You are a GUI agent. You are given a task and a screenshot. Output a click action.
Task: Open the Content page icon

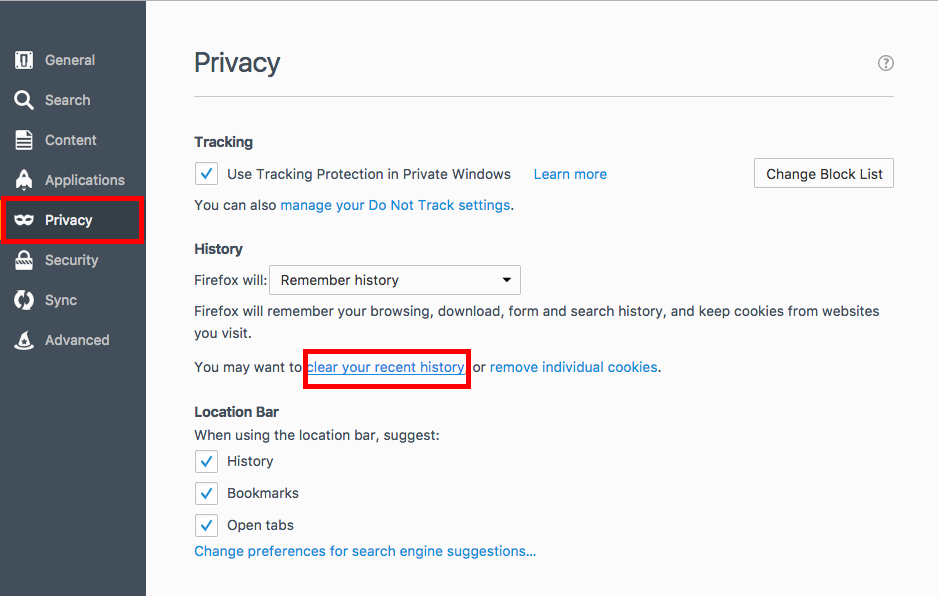tap(24, 140)
